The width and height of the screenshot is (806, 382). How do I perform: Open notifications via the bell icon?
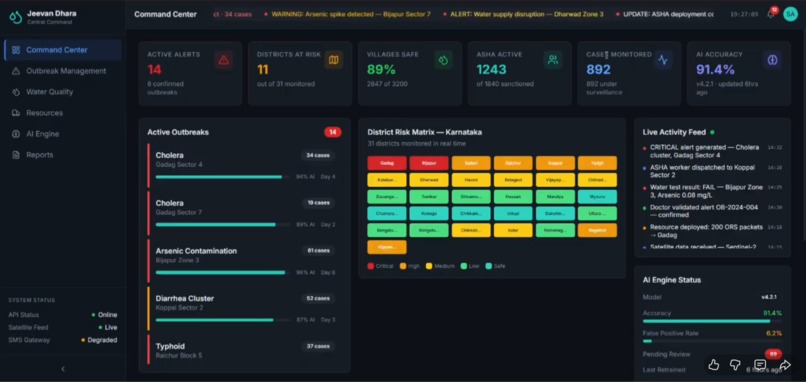point(771,14)
